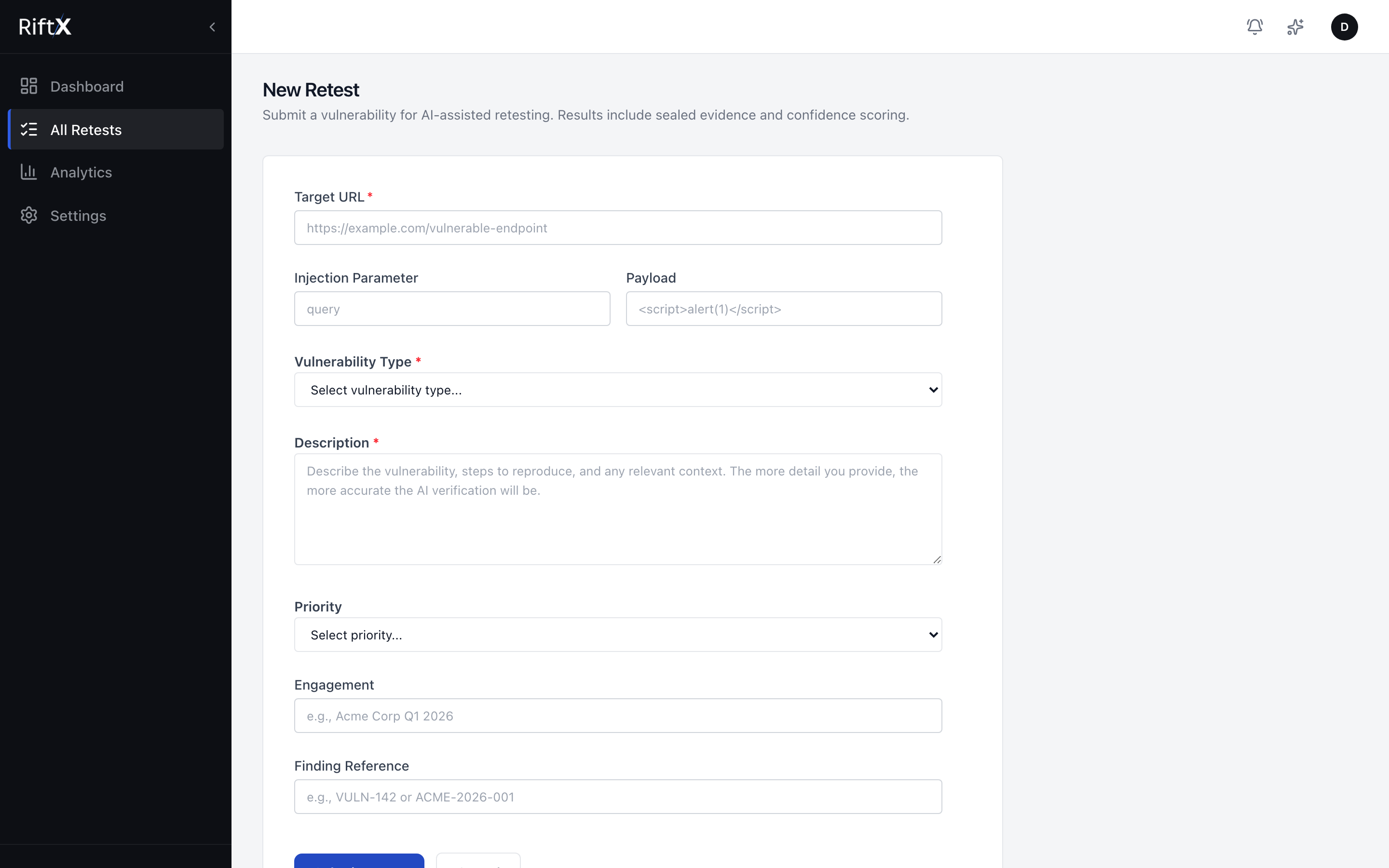Screen dimensions: 1389x868
Task: Expand the Vulnerability Type chevron arrow
Action: 933,389
